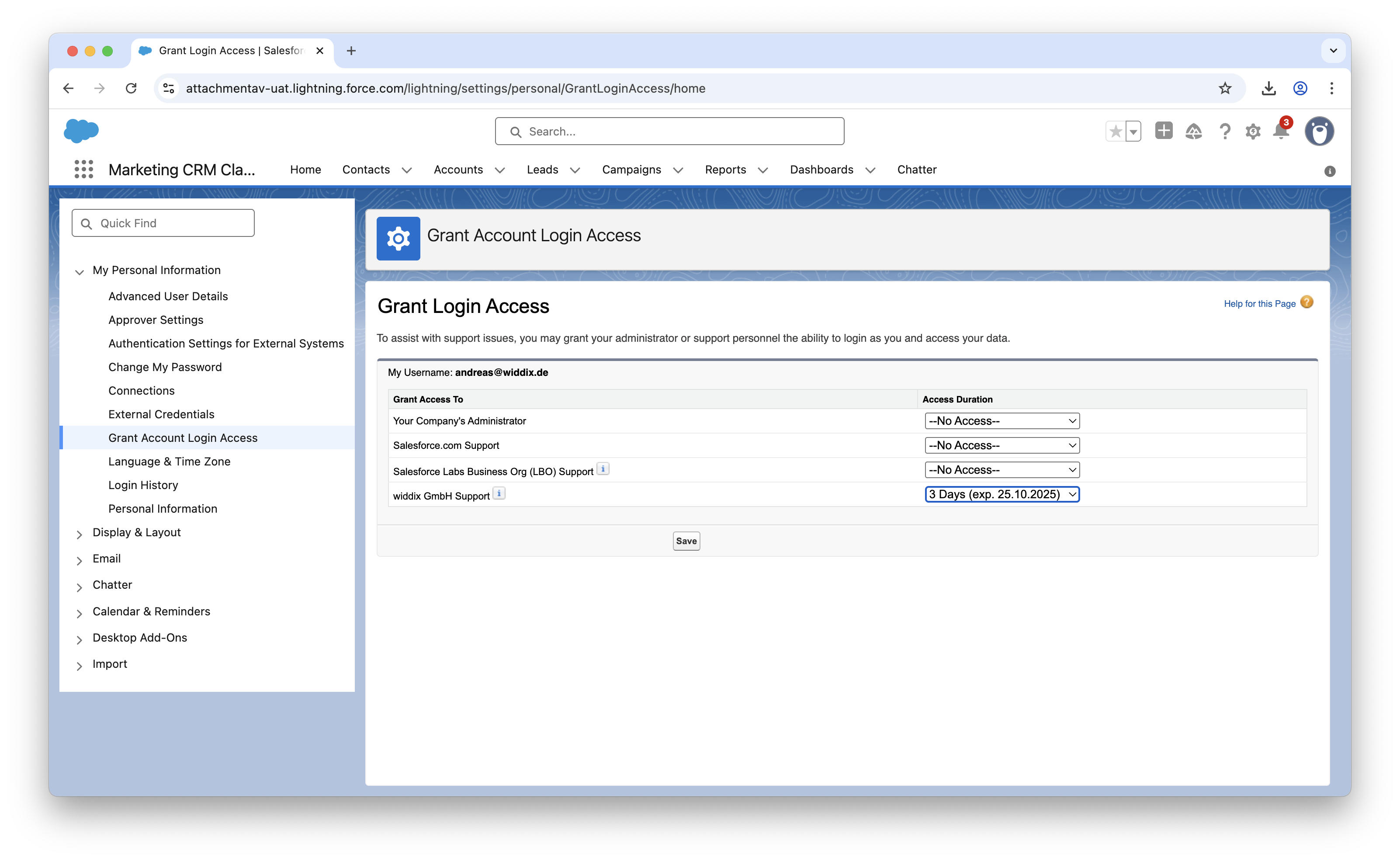Click the Favorites star icon
The height and width of the screenshot is (861, 1400).
coord(1116,132)
